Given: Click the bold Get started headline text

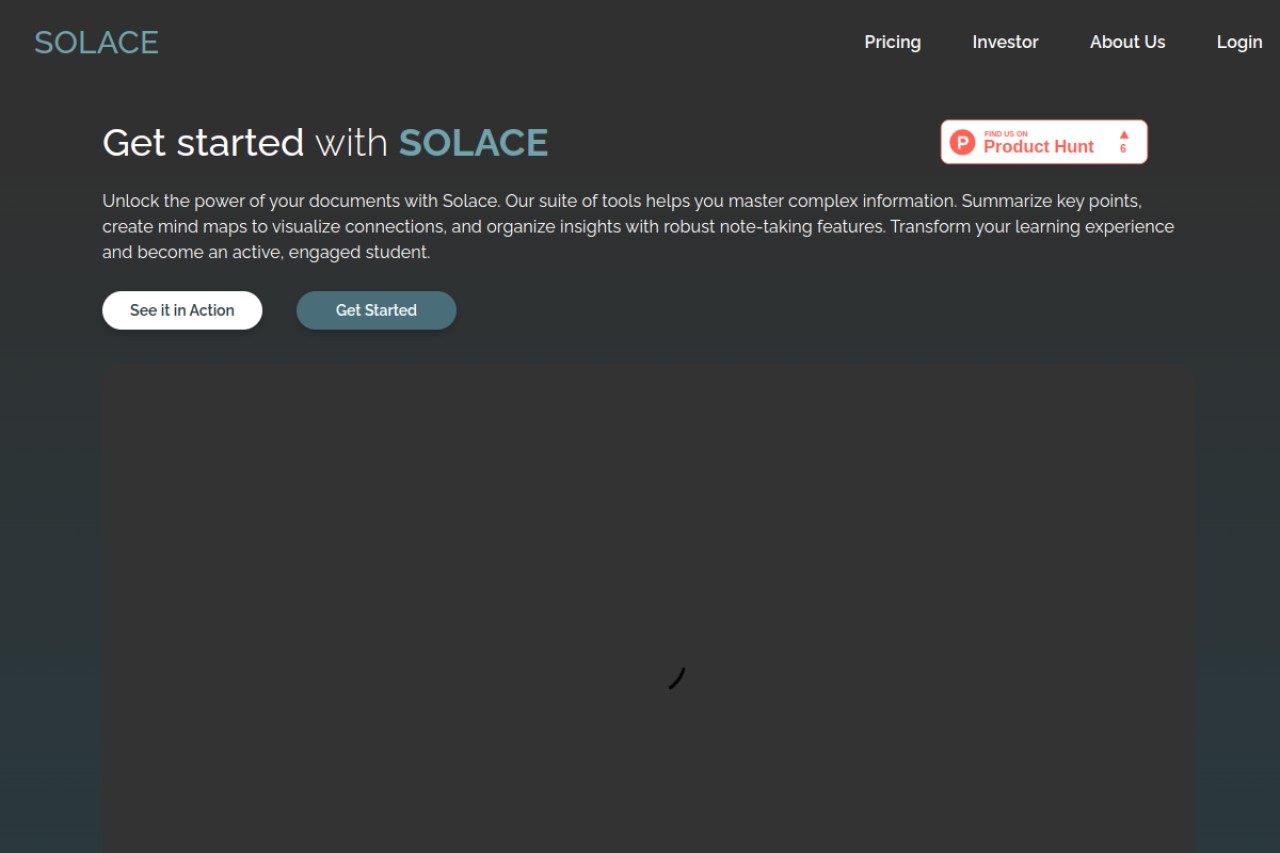Looking at the screenshot, I should pos(203,143).
